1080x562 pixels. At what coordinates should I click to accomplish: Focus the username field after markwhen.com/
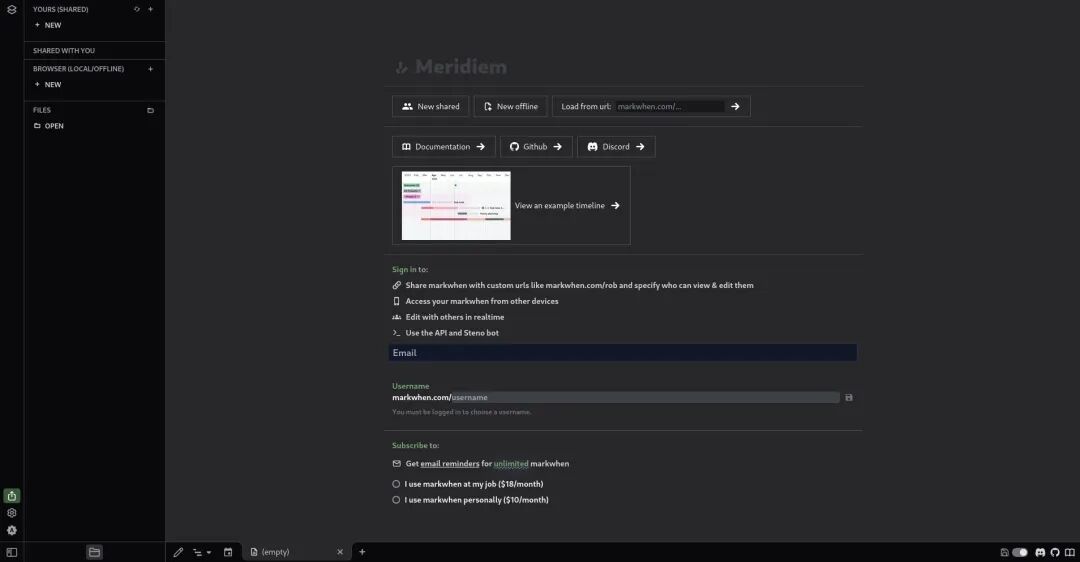[x=645, y=397]
